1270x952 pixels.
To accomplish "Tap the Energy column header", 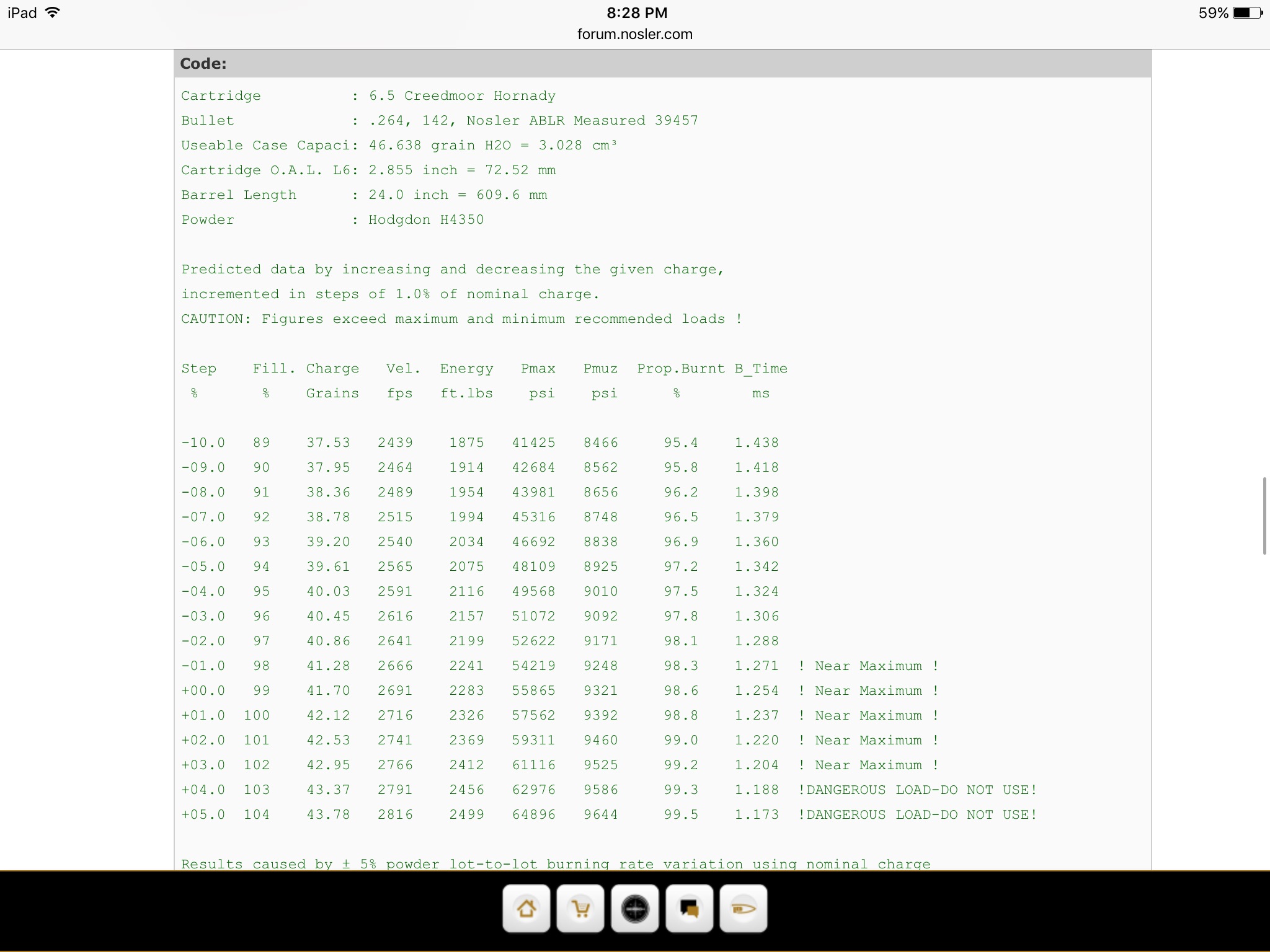I will click(x=466, y=369).
